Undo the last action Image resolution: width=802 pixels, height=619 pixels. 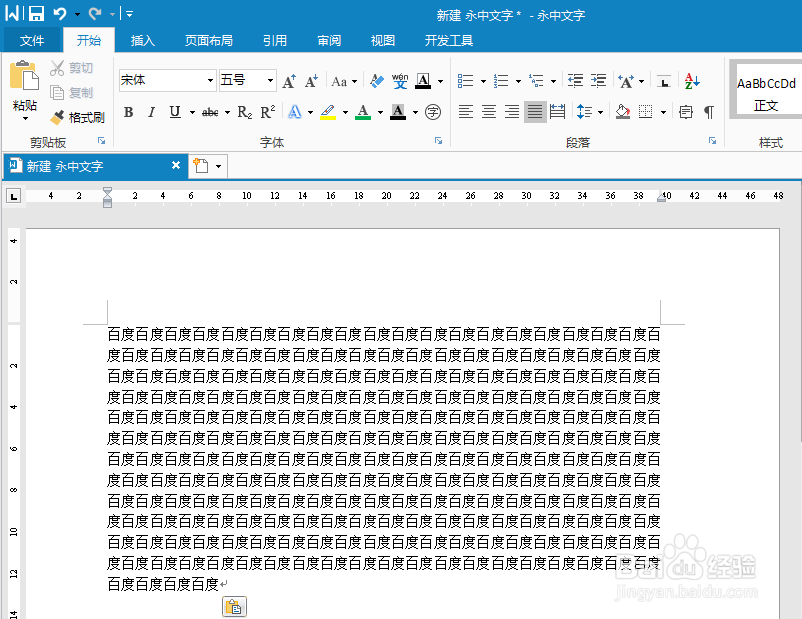[x=60, y=14]
